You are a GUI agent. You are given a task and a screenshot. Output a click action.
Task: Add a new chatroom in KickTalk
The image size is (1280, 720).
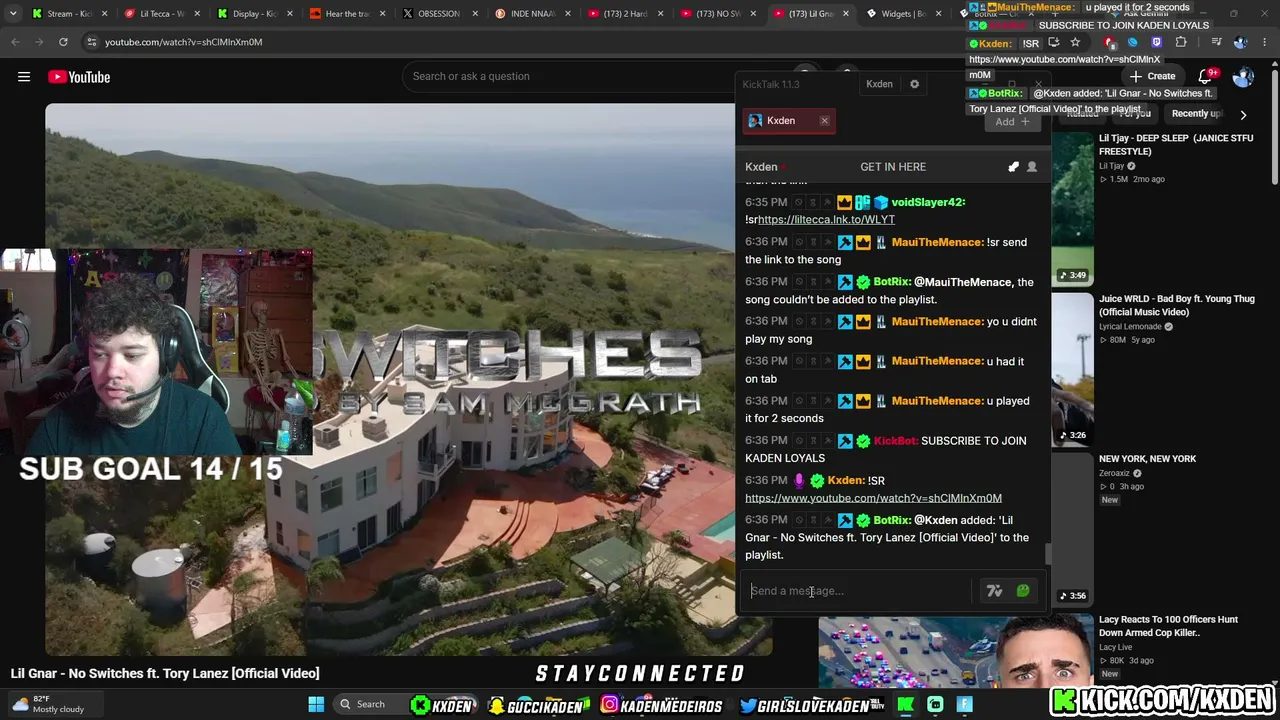pyautogui.click(x=1012, y=122)
